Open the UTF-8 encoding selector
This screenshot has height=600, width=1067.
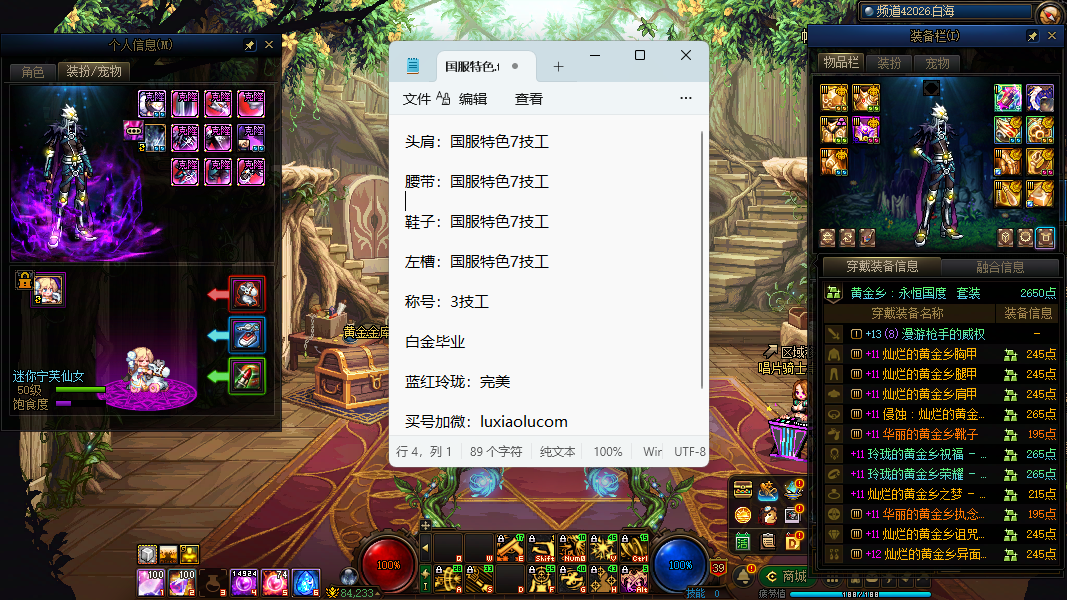tap(690, 451)
